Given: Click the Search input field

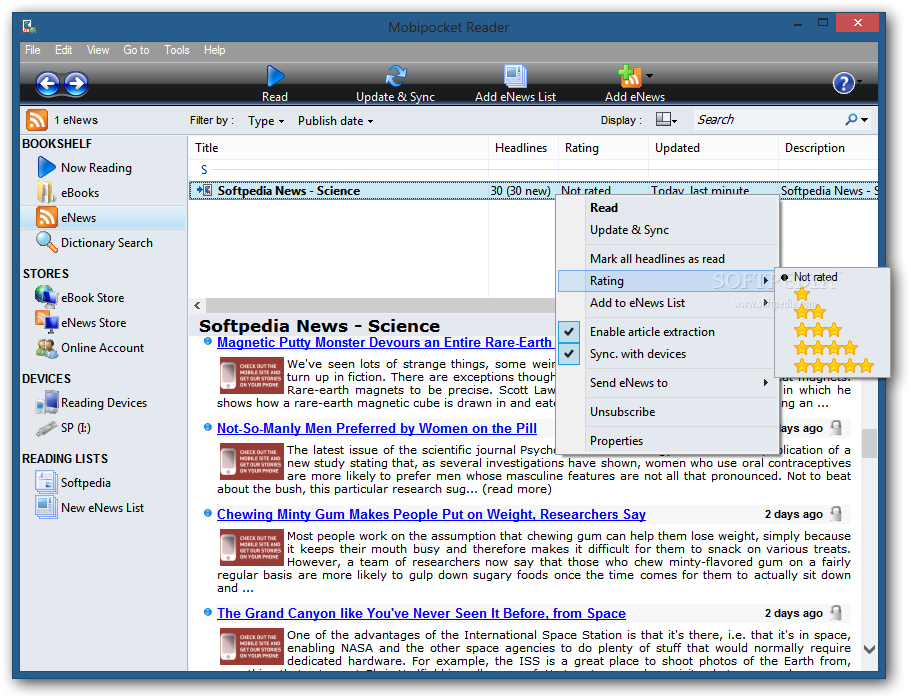Looking at the screenshot, I should click(767, 120).
